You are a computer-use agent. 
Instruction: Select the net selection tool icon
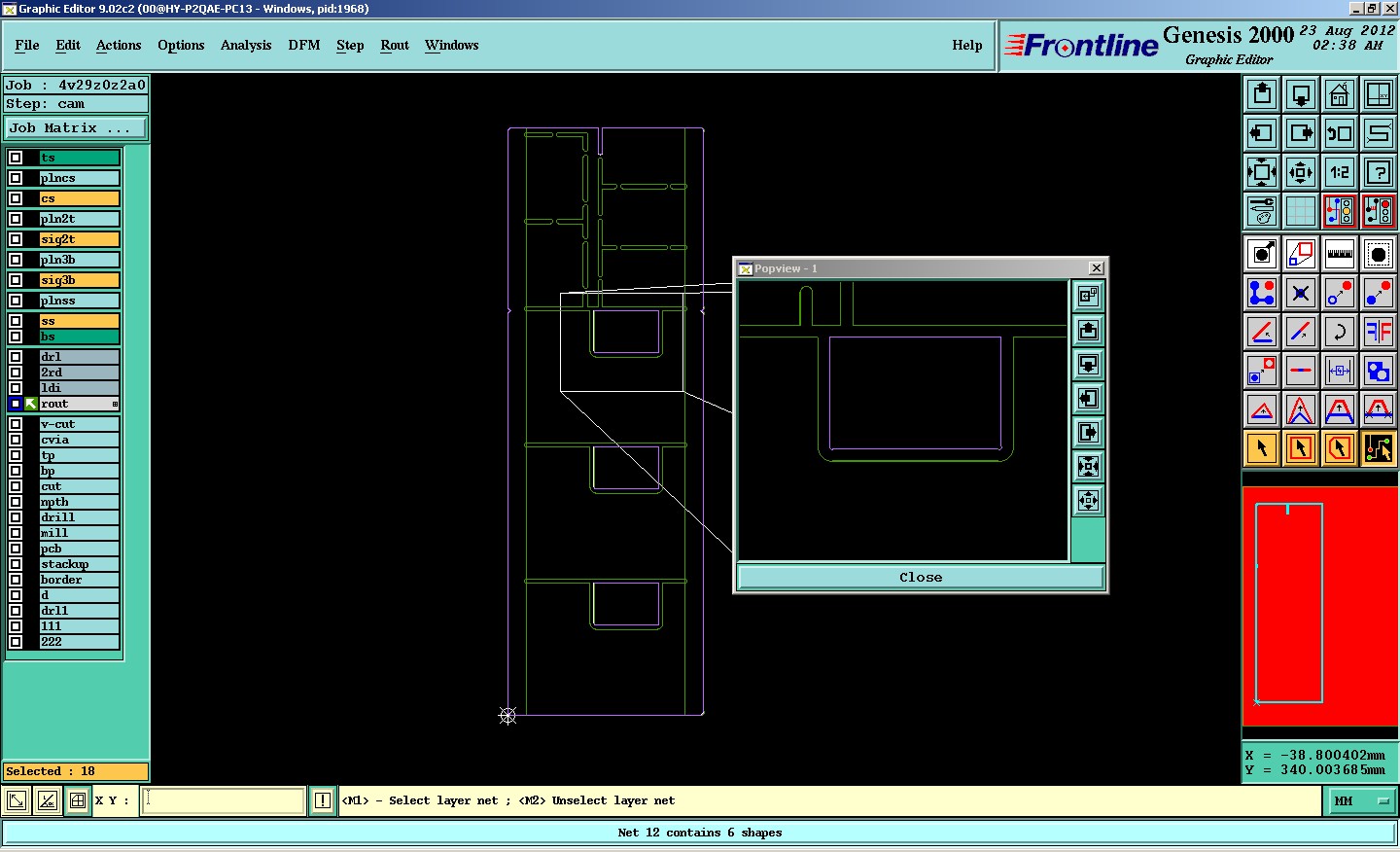(x=1379, y=448)
